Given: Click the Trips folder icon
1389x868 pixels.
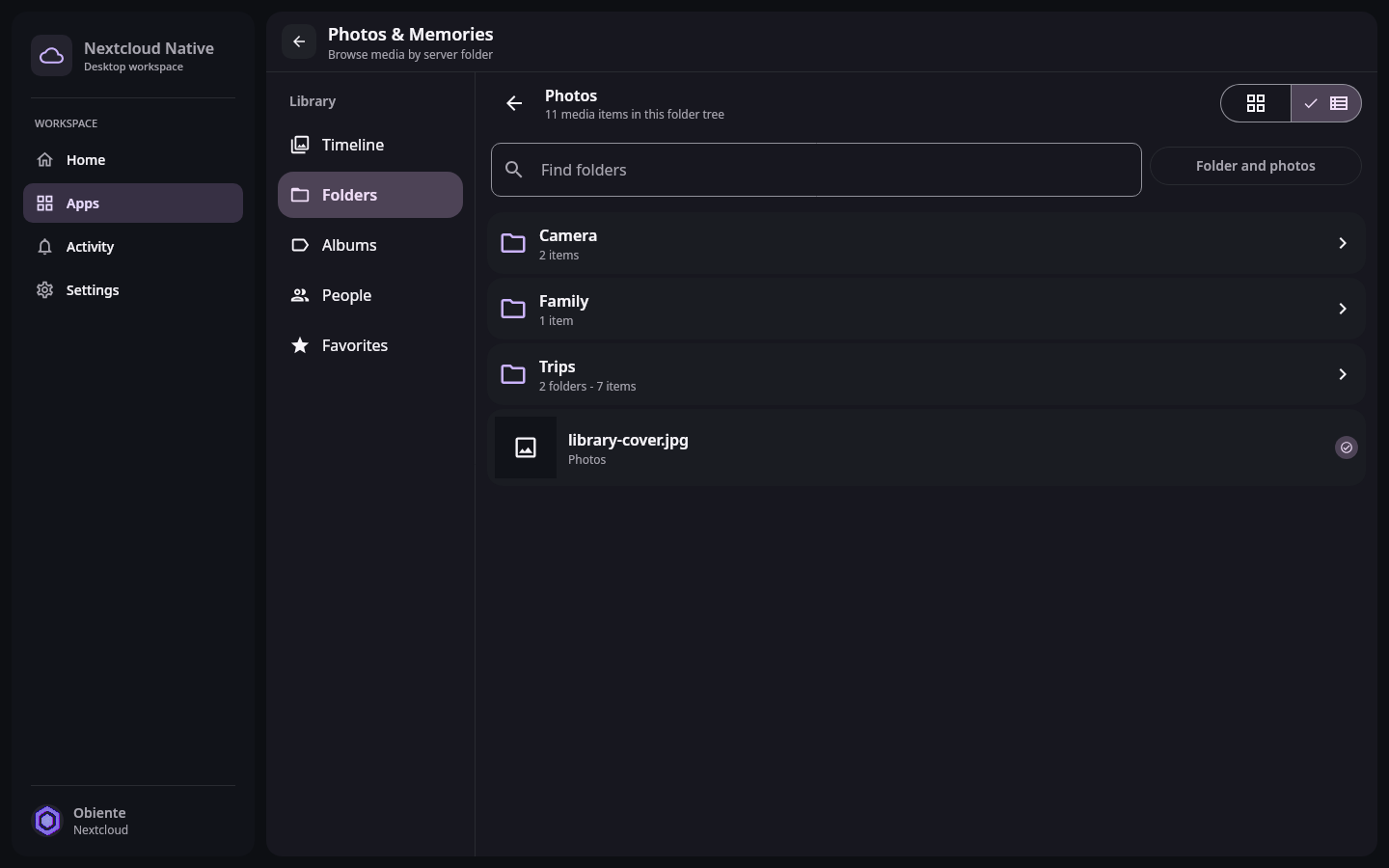Looking at the screenshot, I should (x=513, y=374).
